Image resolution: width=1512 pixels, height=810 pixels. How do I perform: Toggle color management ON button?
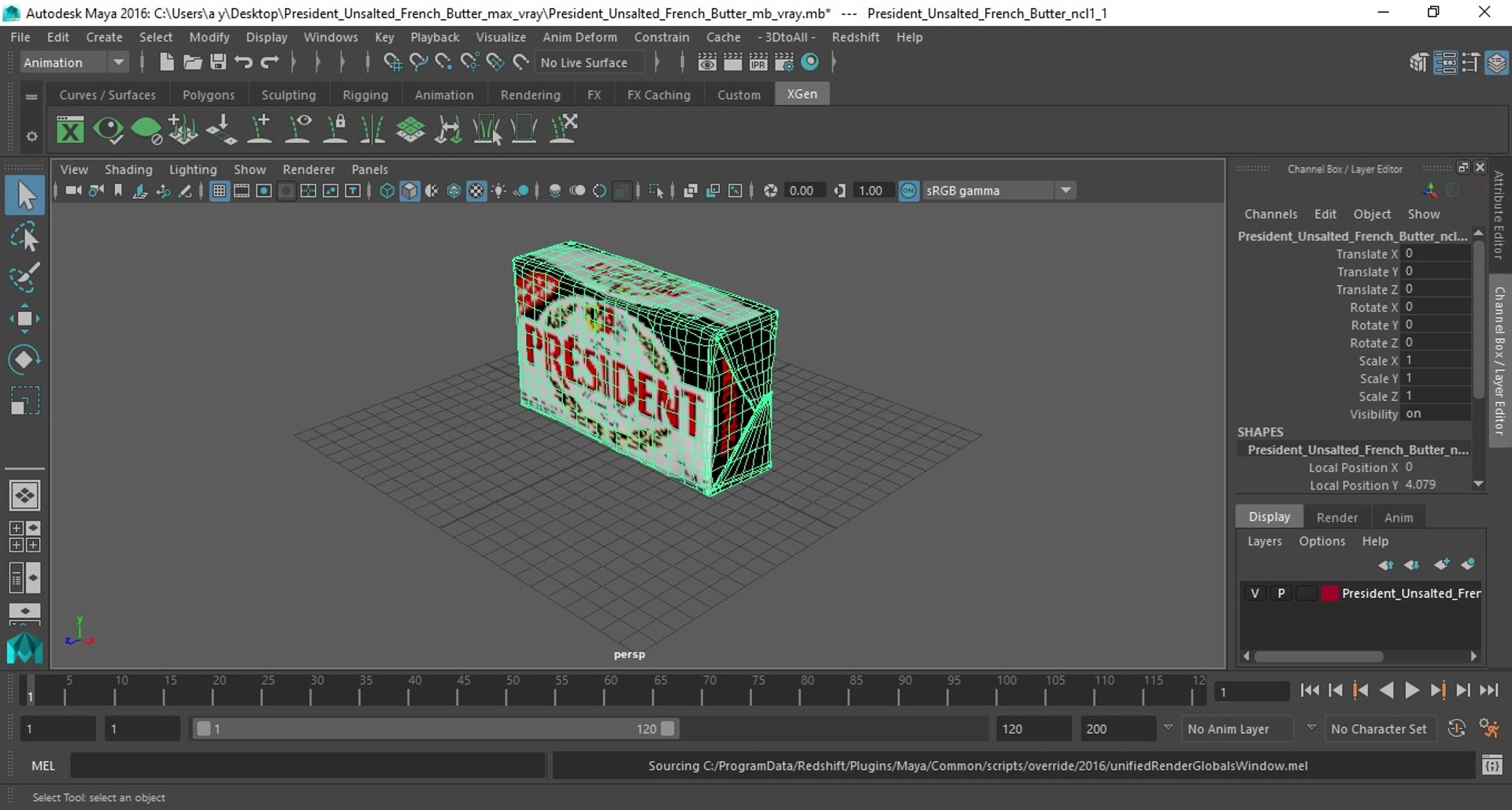pyautogui.click(x=909, y=191)
